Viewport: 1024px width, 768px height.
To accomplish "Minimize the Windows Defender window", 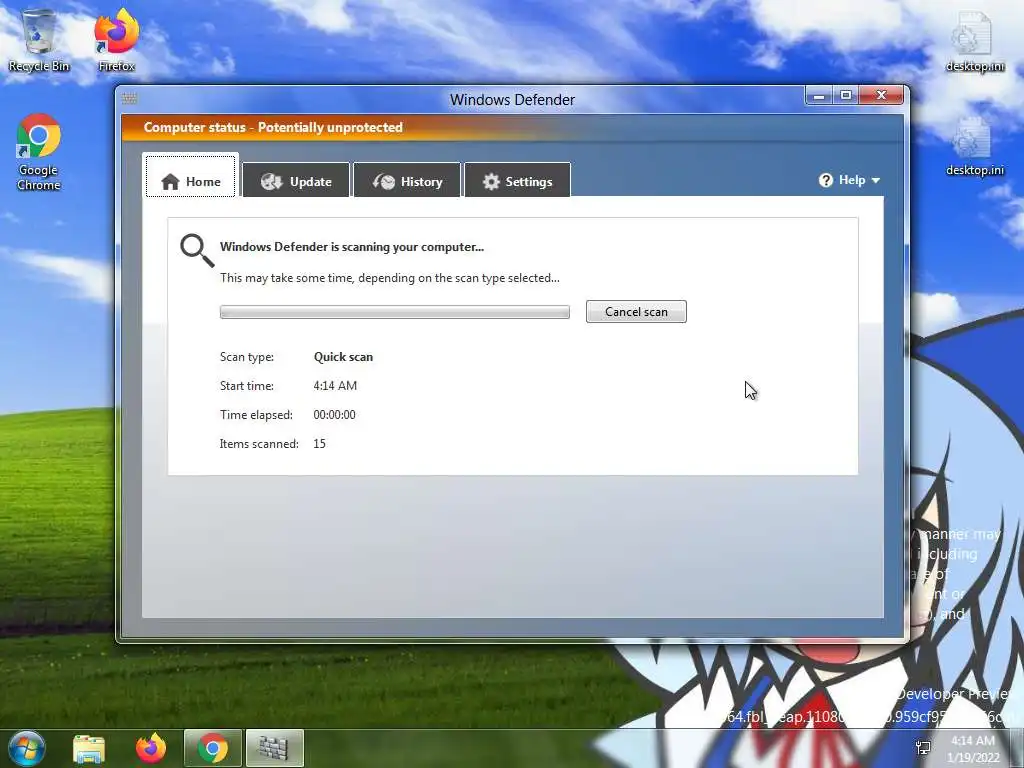I will point(819,96).
